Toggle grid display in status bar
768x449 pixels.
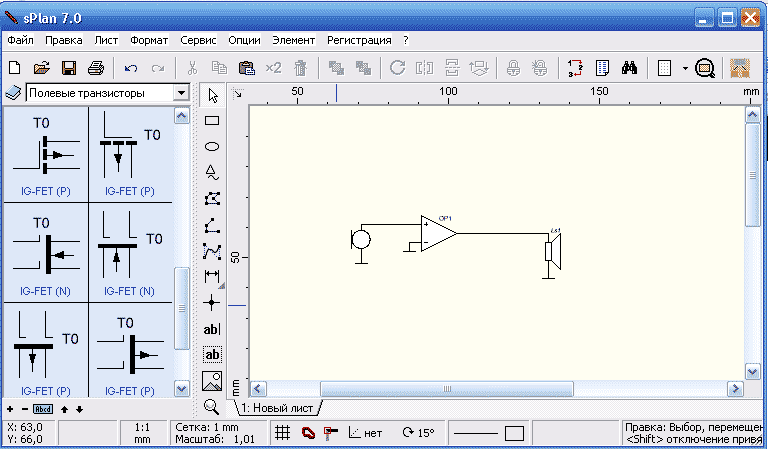(283, 433)
